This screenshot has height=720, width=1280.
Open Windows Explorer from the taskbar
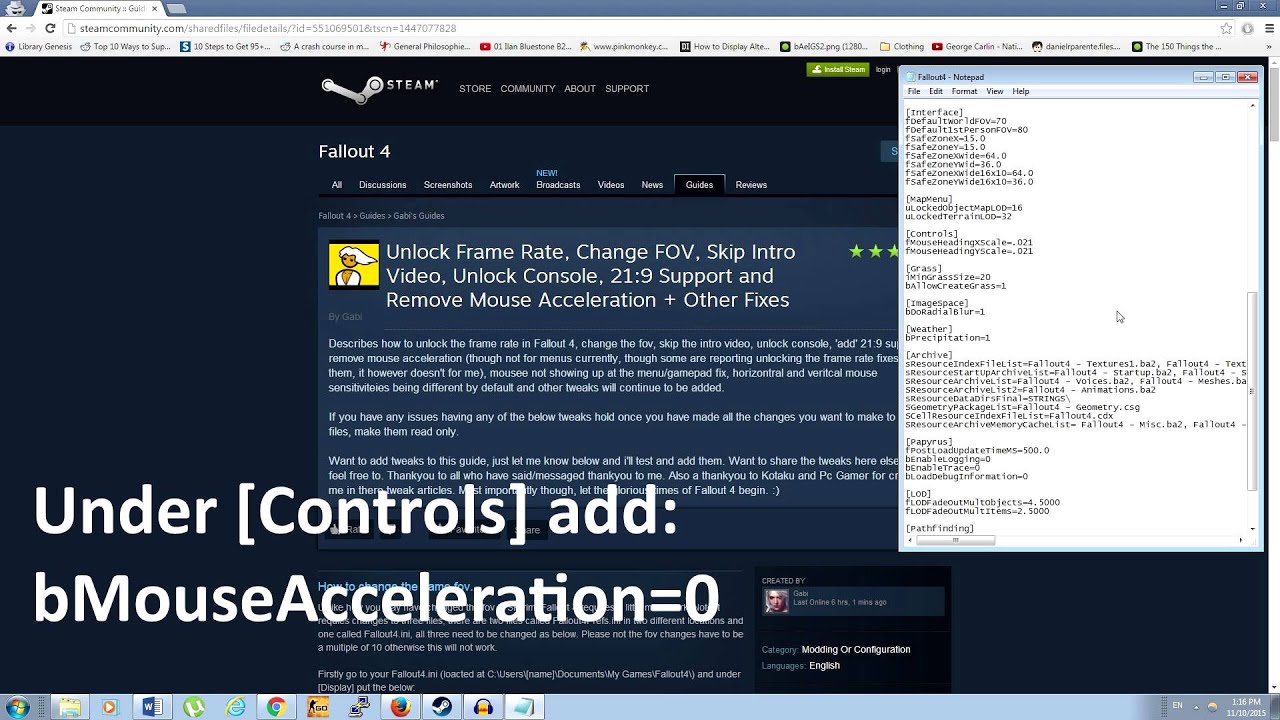[69, 707]
